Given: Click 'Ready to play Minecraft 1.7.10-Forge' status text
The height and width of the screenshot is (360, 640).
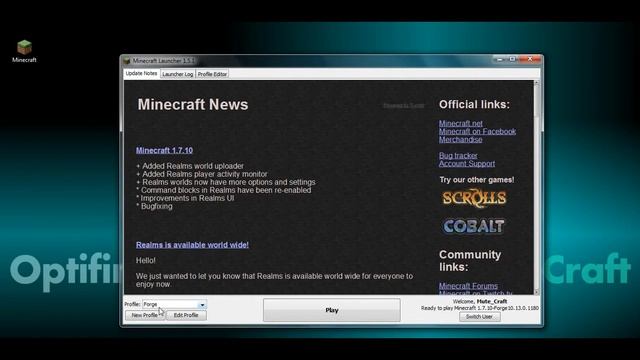Looking at the screenshot, I should pyautogui.click(x=480, y=308).
